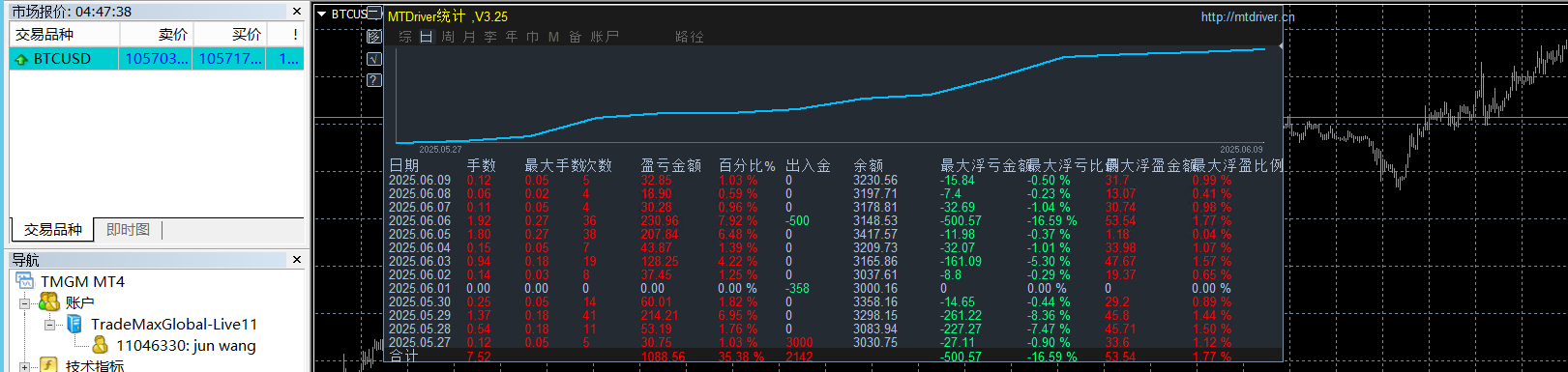Viewport: 1568px width, 372px height.
Task: Click the withdrawal value -500
Action: (797, 220)
